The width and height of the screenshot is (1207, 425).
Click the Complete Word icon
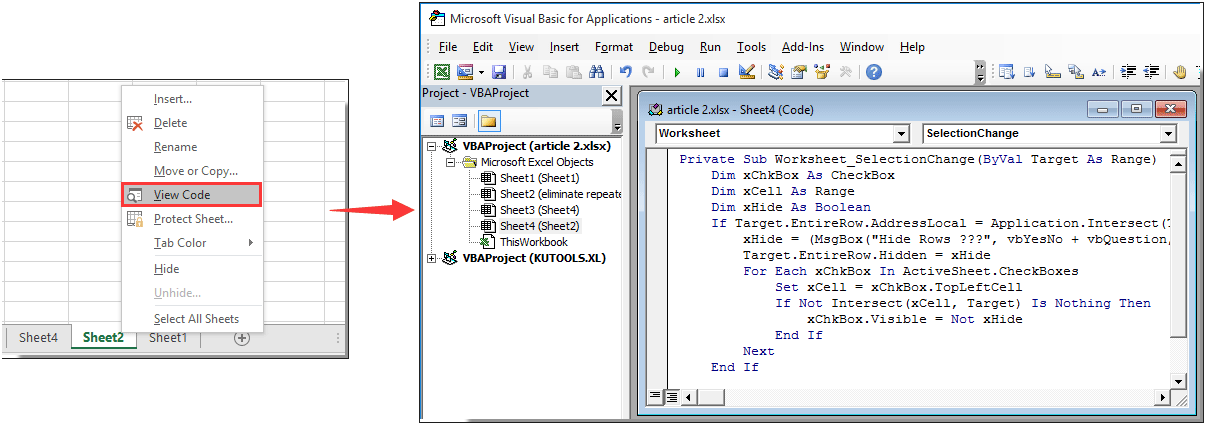1098,72
